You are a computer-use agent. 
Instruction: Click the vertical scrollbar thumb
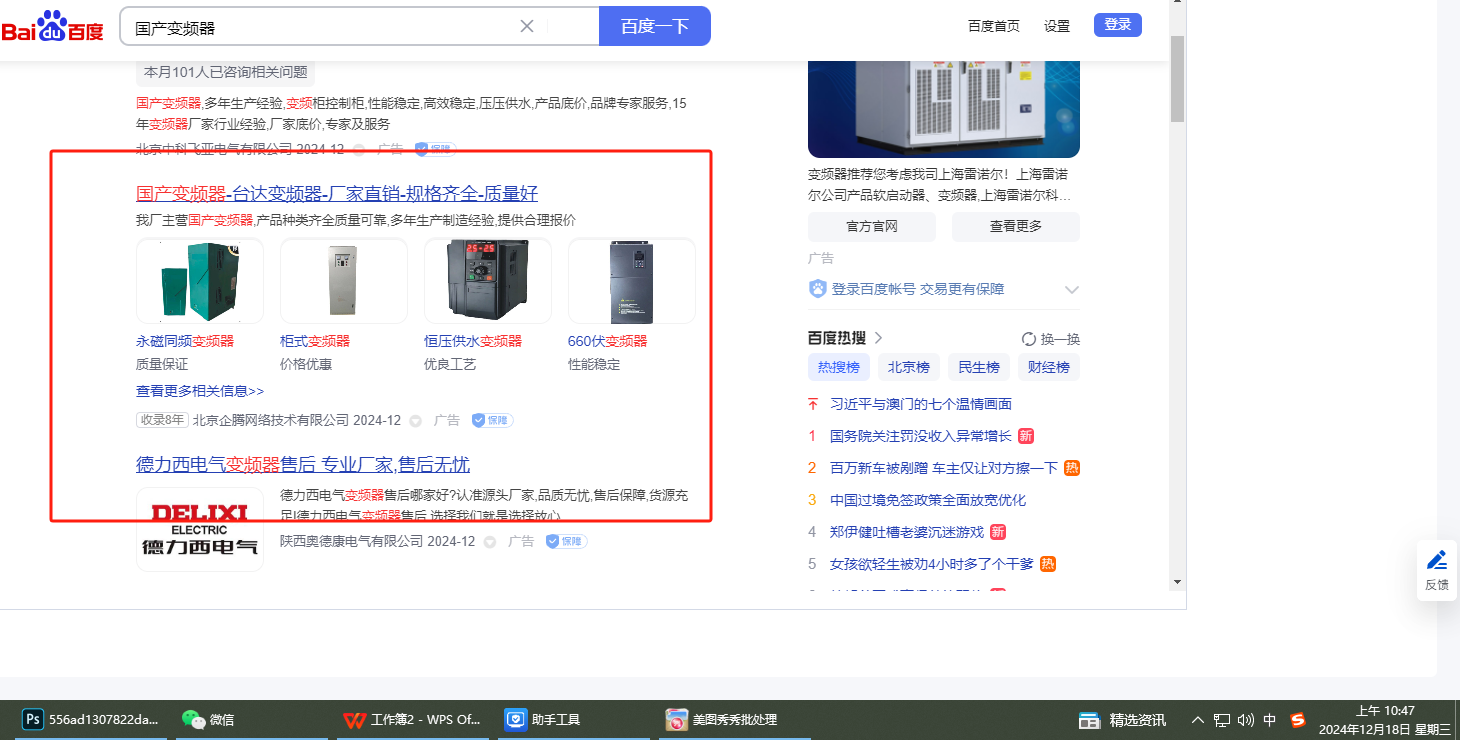click(1177, 77)
